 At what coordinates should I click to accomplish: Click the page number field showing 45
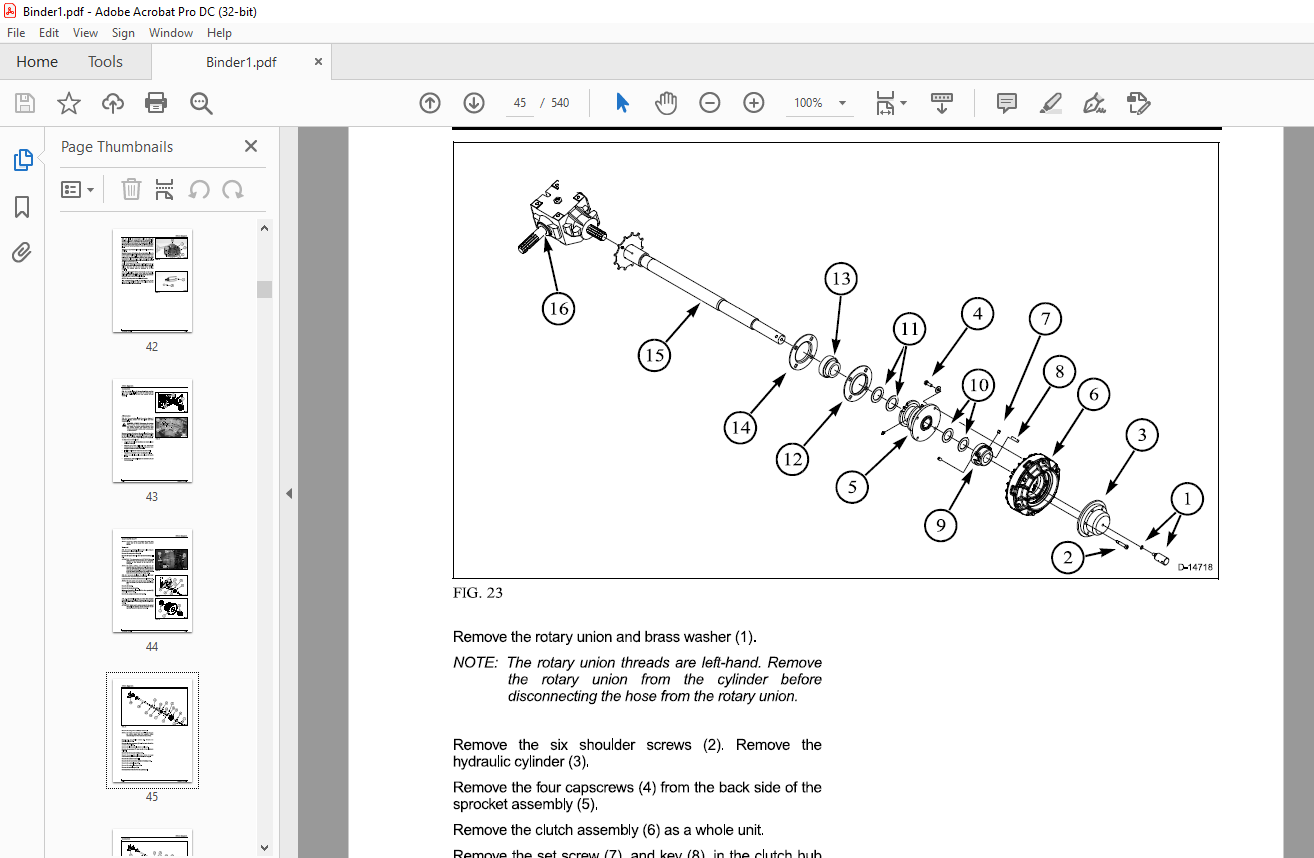point(520,103)
